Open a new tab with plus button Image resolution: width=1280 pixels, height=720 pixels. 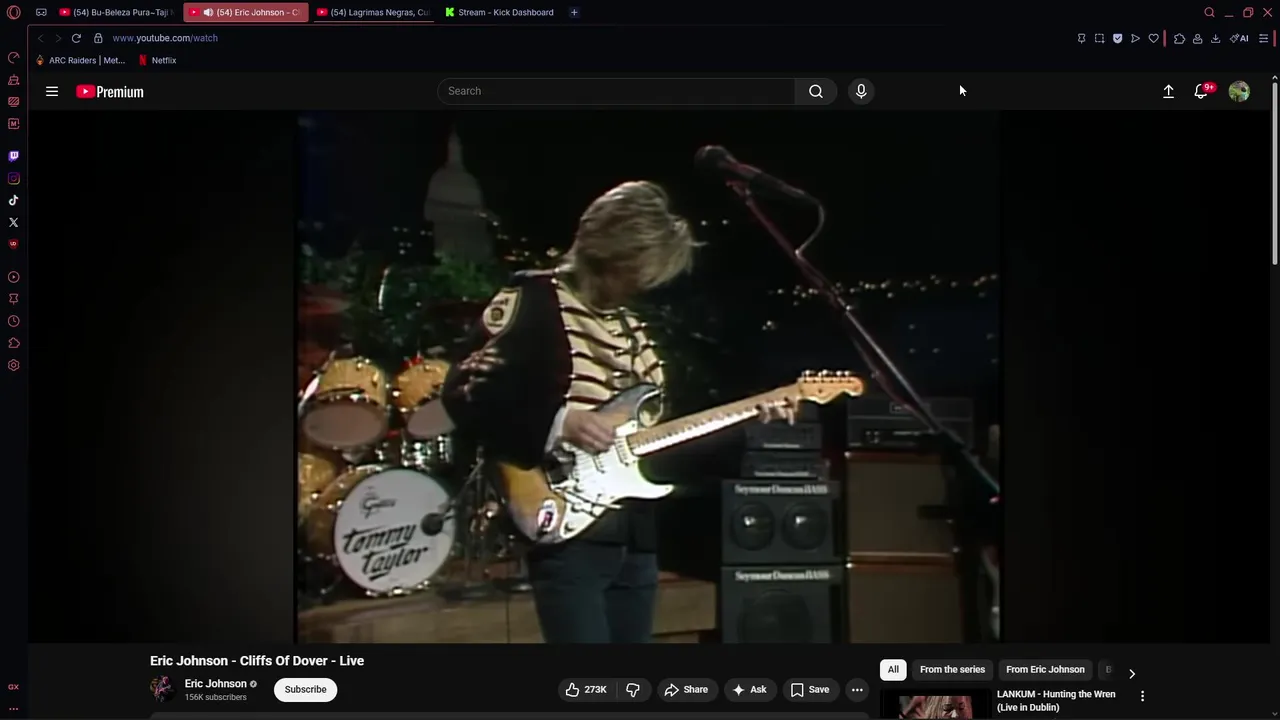click(574, 12)
